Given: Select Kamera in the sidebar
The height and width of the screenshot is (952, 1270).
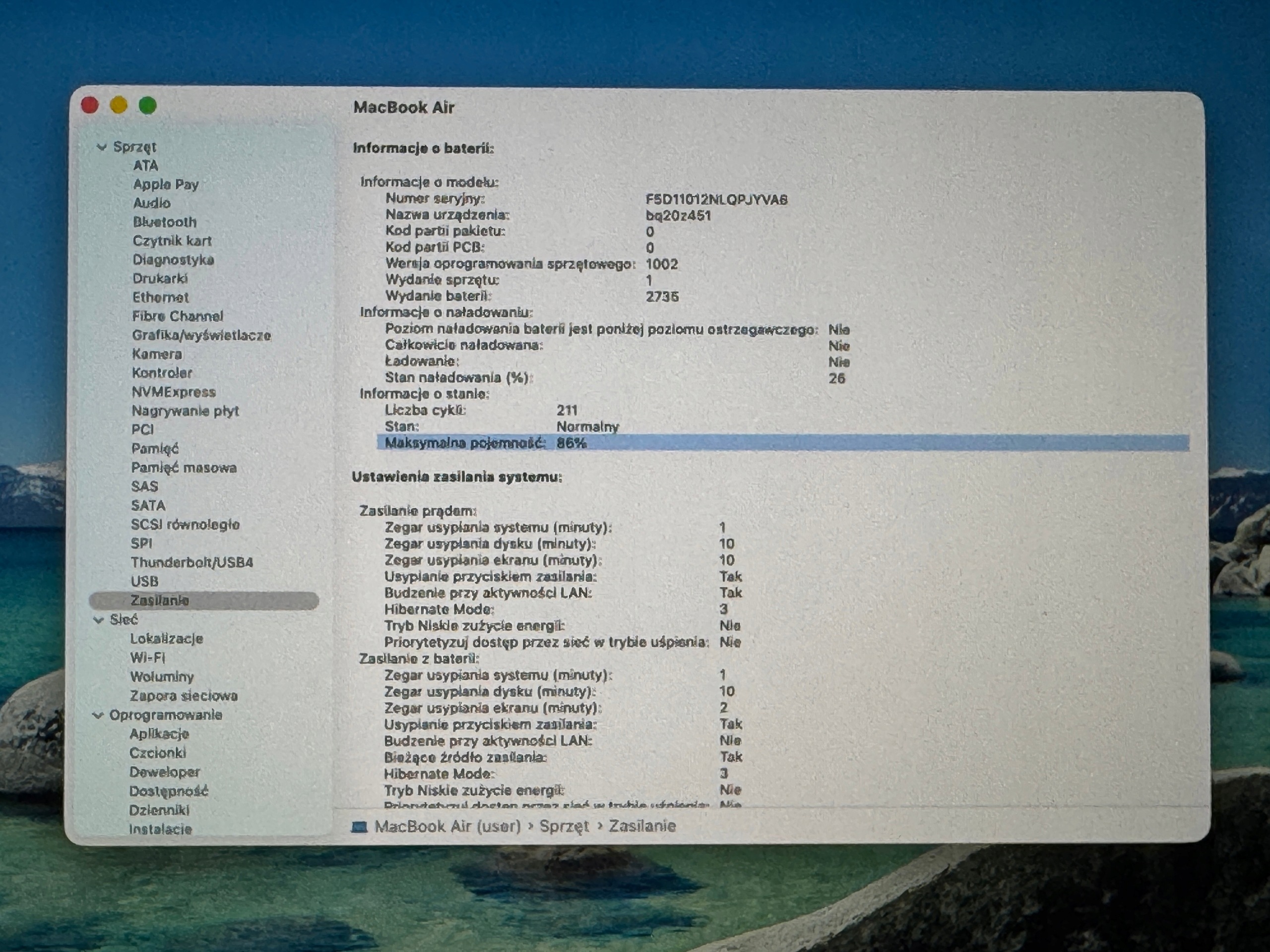Looking at the screenshot, I should [x=157, y=354].
